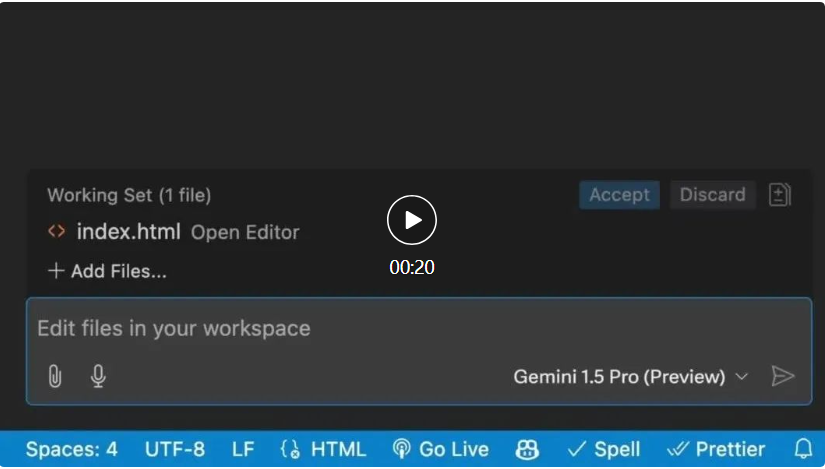Screen dimensions: 825x469
Task: Click the paperclip attach icon
Action: (55, 376)
